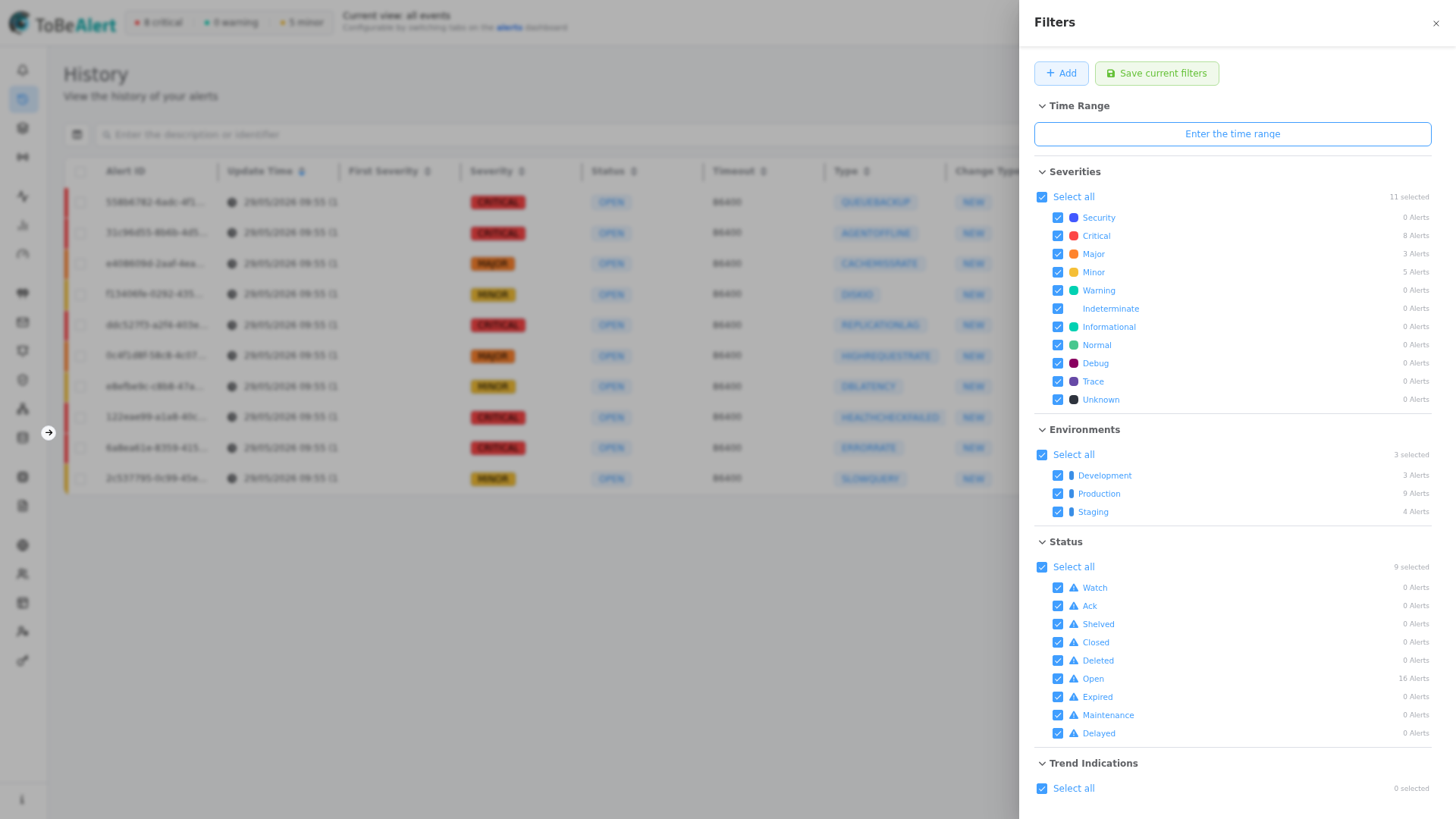Collapse the Environments section
Screen dimensions: 1456x819
[x=1042, y=430]
